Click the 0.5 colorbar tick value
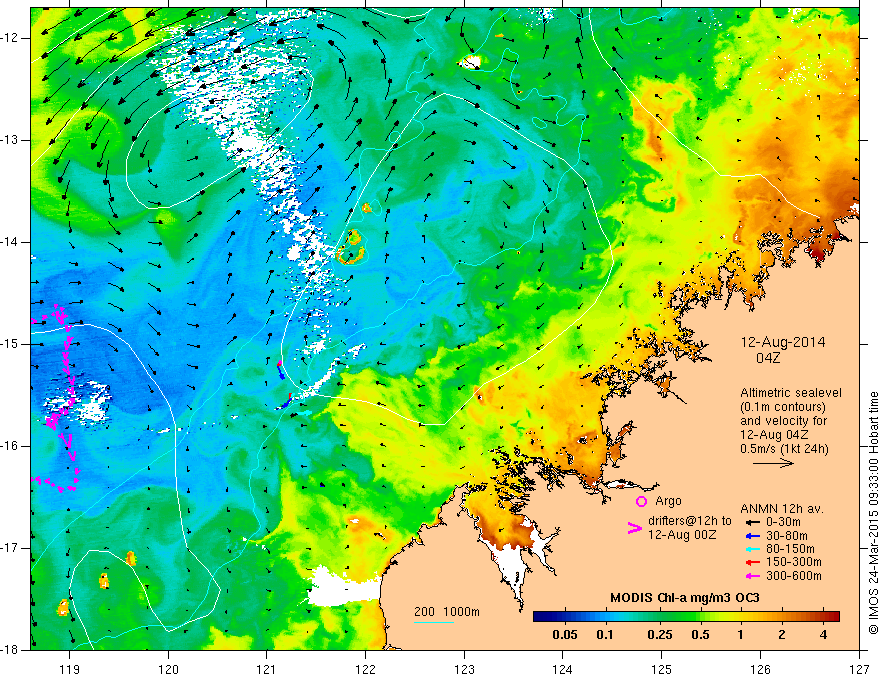 [700, 635]
